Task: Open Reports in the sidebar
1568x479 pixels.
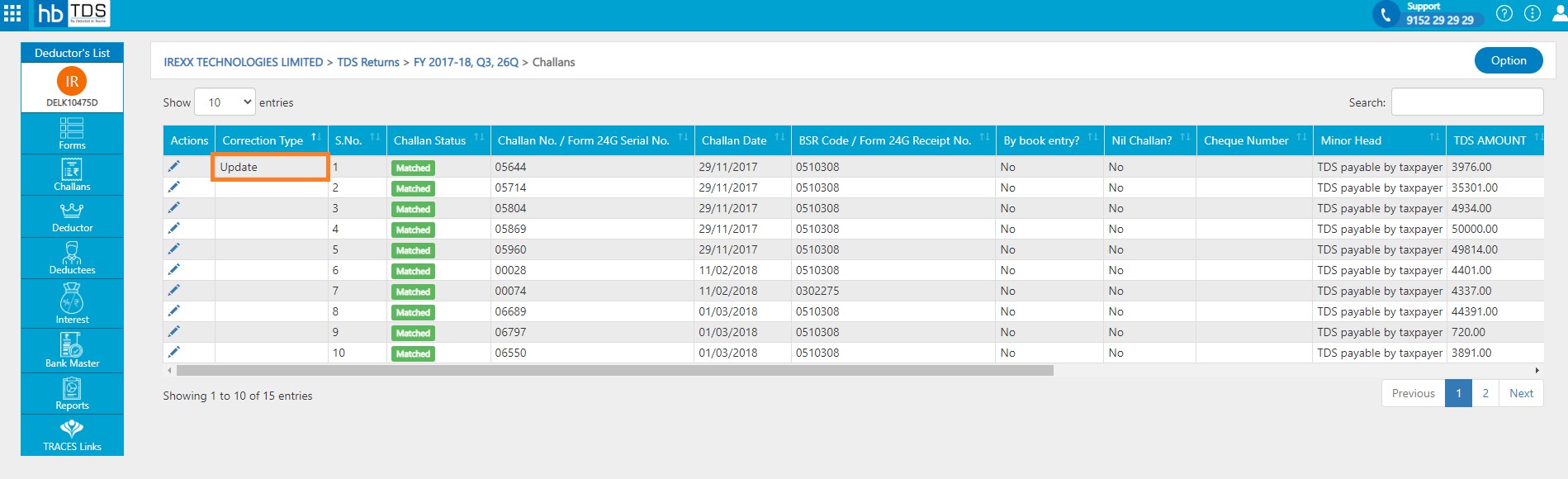Action: (x=72, y=394)
